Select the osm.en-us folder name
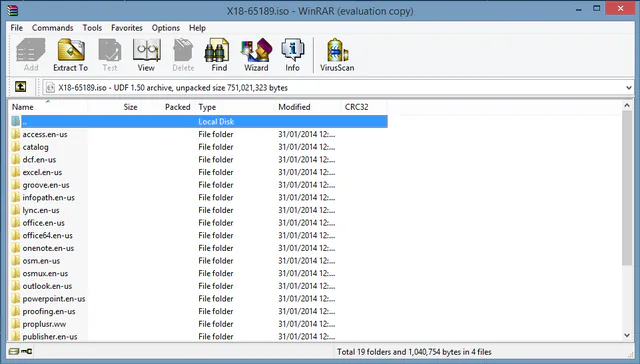Image resolution: width=640 pixels, height=364 pixels. point(41,261)
